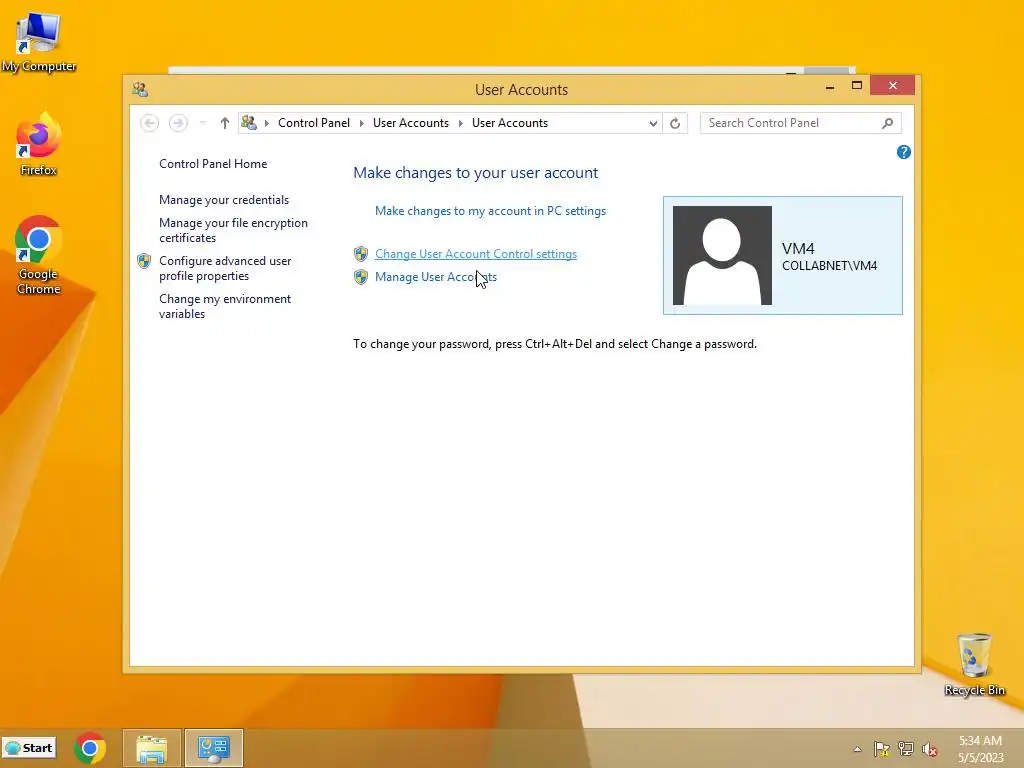Open File Explorer from the taskbar

152,748
